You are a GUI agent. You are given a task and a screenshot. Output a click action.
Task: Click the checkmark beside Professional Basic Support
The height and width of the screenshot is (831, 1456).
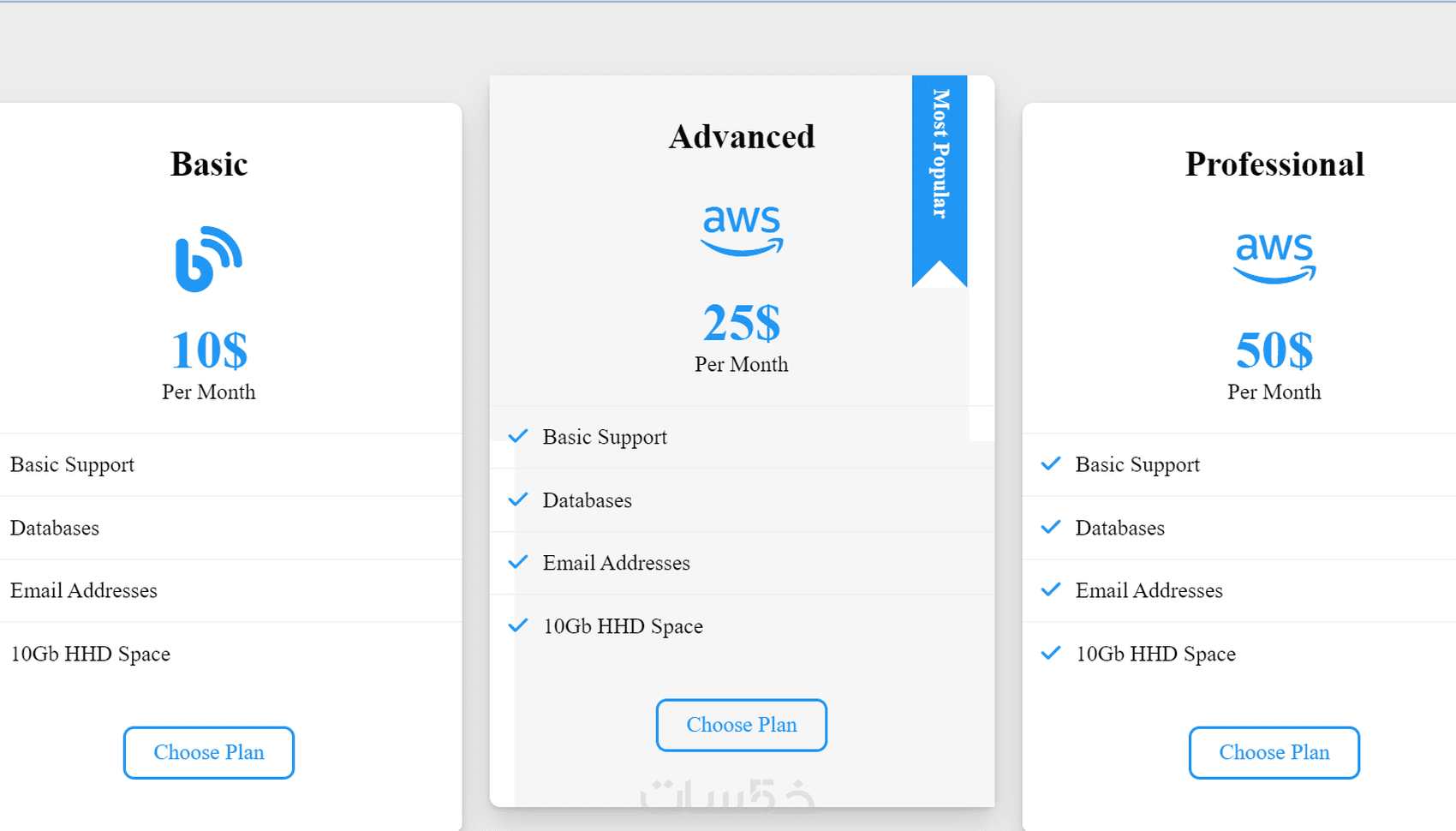1051,463
